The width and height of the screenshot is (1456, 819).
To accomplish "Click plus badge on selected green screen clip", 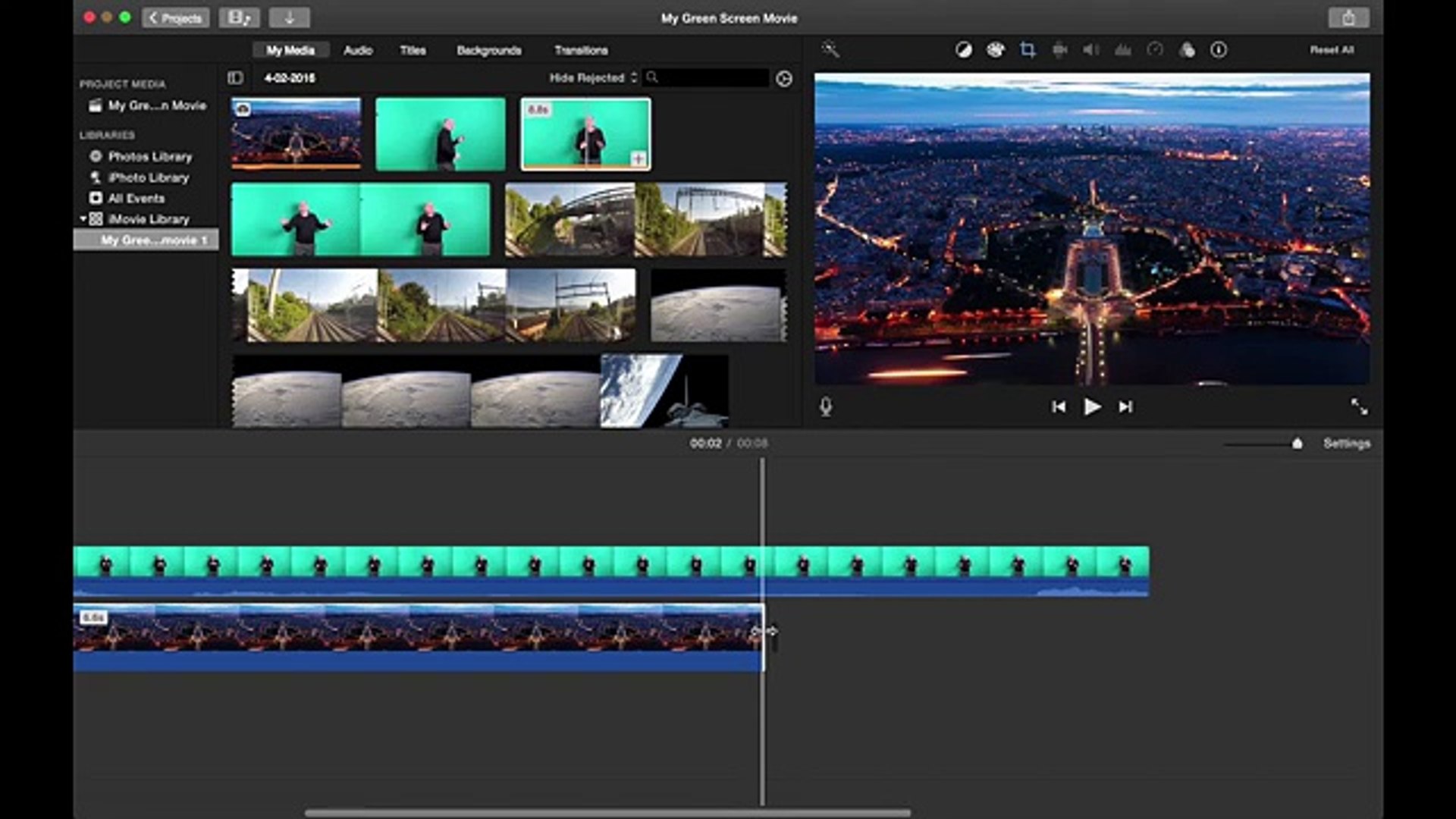I will [x=639, y=158].
